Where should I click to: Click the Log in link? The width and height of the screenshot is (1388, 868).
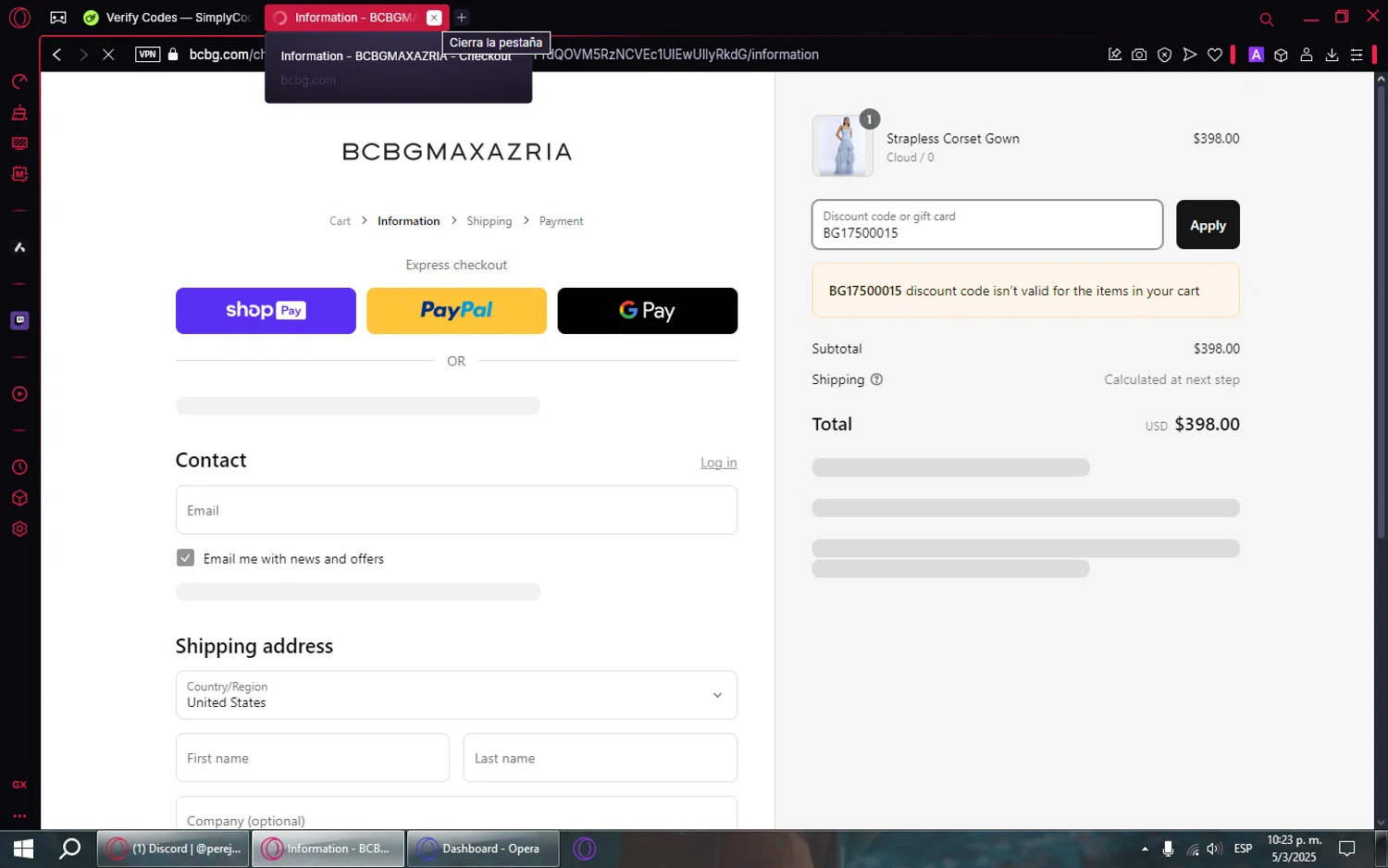[718, 463]
